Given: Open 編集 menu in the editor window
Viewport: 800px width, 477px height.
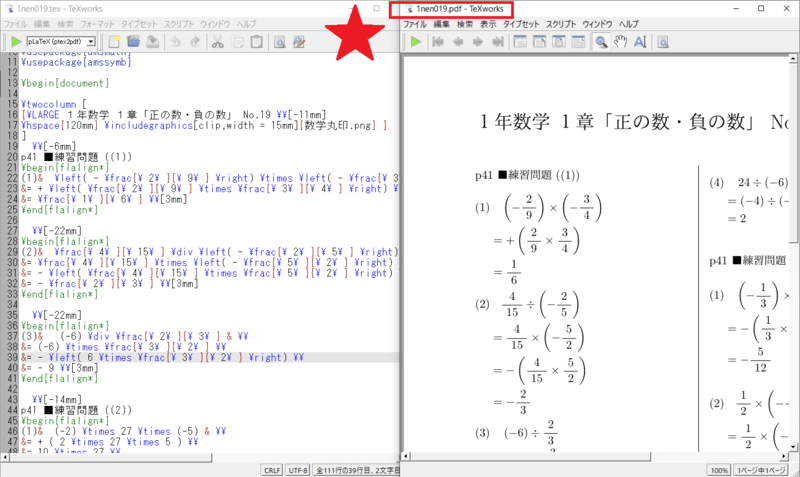Looking at the screenshot, I should click(x=42, y=24).
